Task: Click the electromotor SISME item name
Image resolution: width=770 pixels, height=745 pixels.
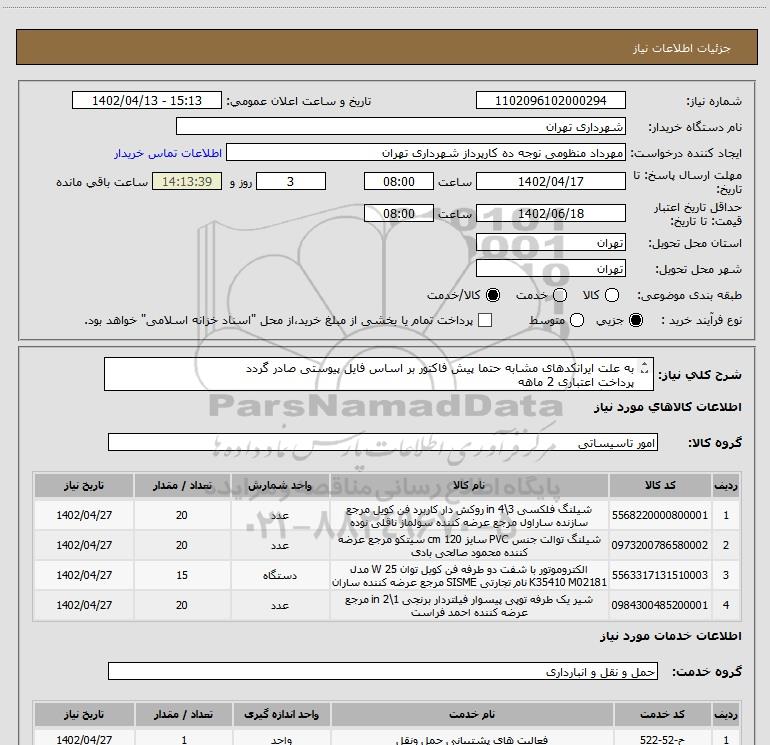Action: click(469, 576)
